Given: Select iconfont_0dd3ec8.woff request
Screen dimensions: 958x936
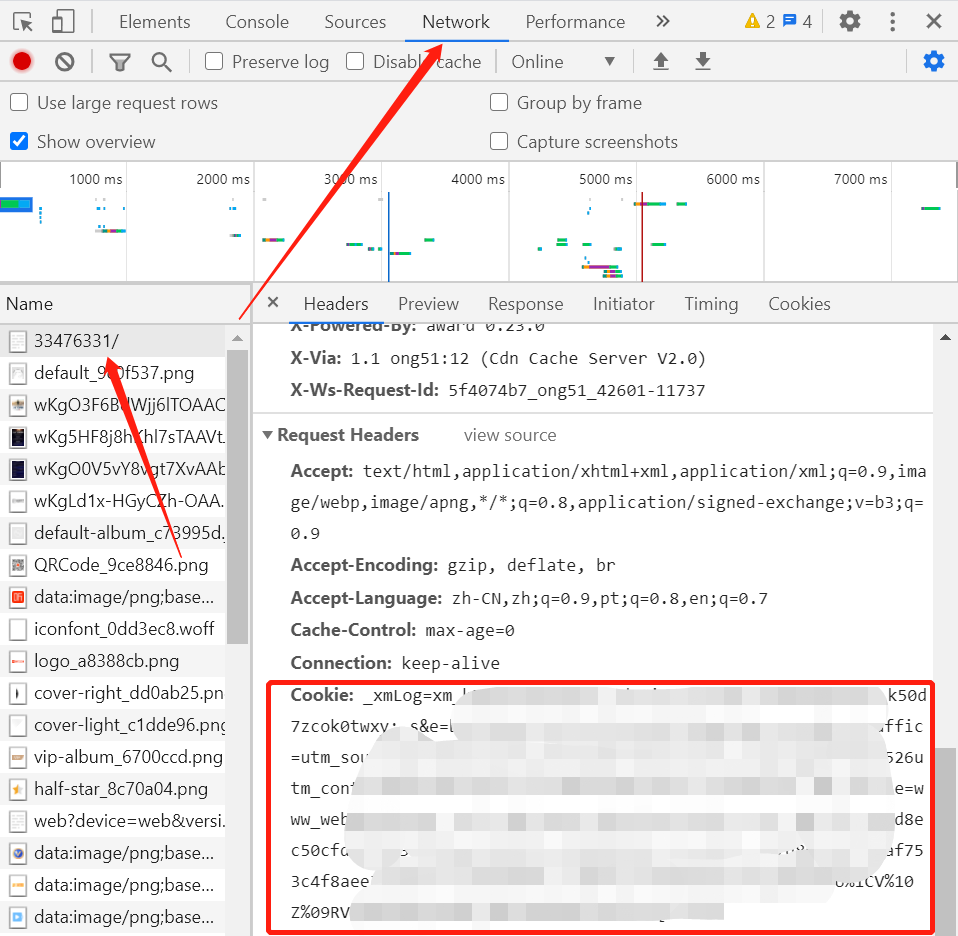Looking at the screenshot, I should 113,629.
